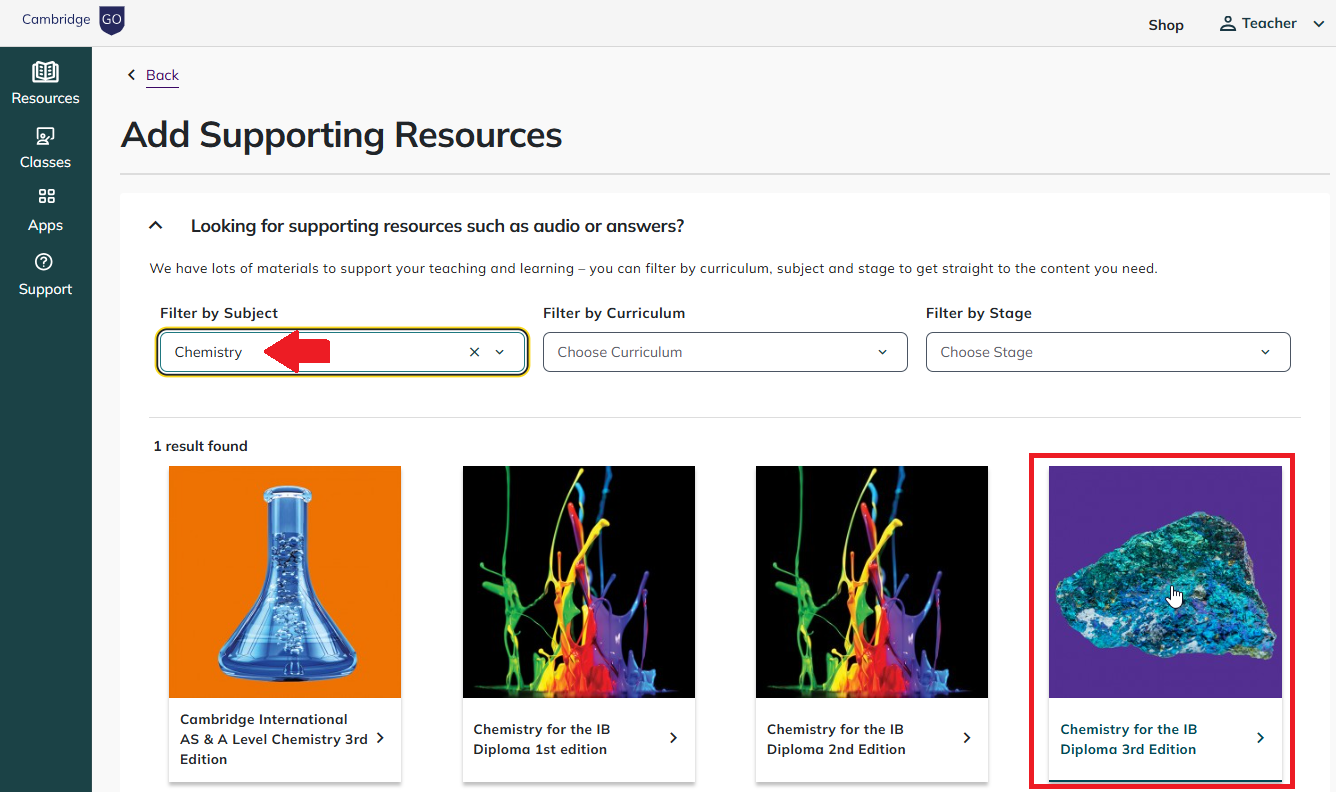Click the 'Add Supporting Resources' heading
This screenshot has width=1336, height=792.
(x=341, y=135)
